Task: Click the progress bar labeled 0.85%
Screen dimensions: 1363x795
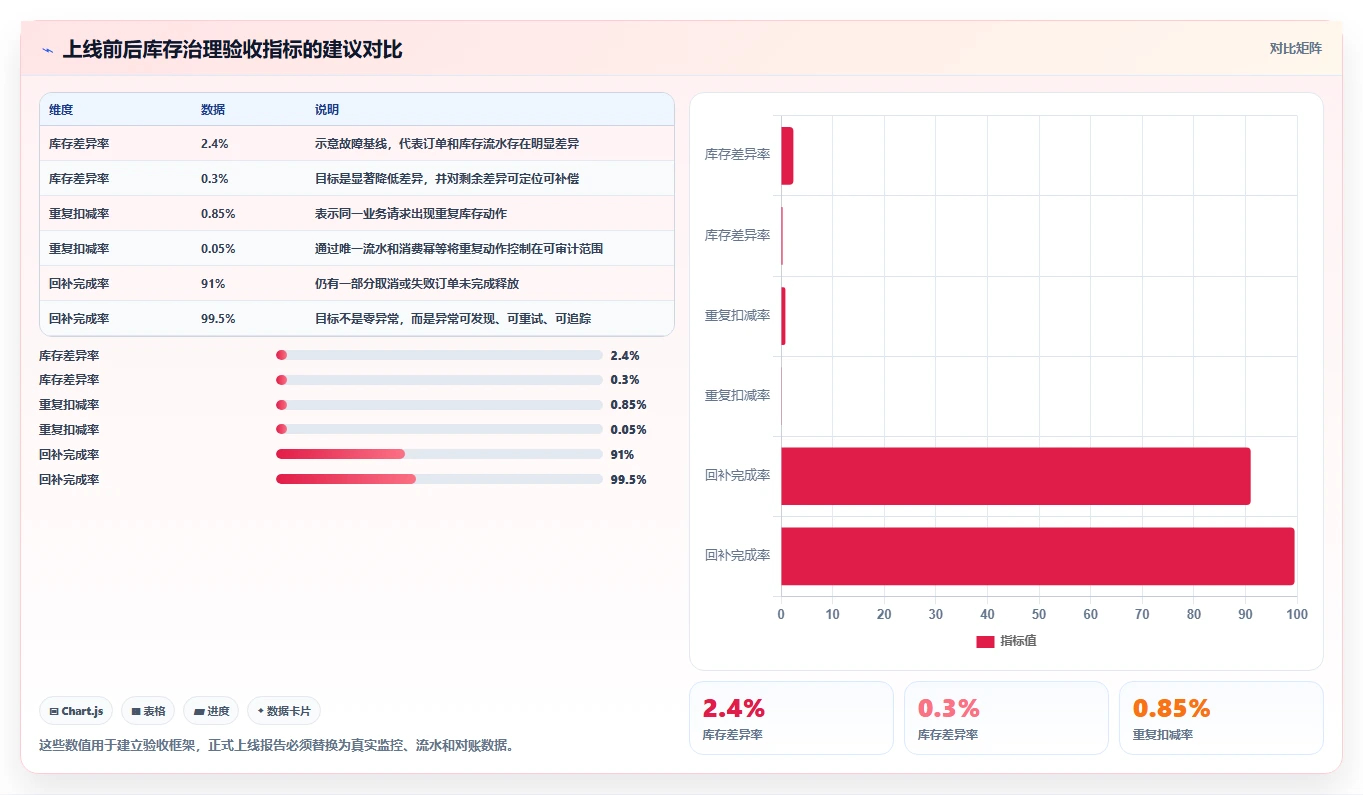Action: coord(439,405)
